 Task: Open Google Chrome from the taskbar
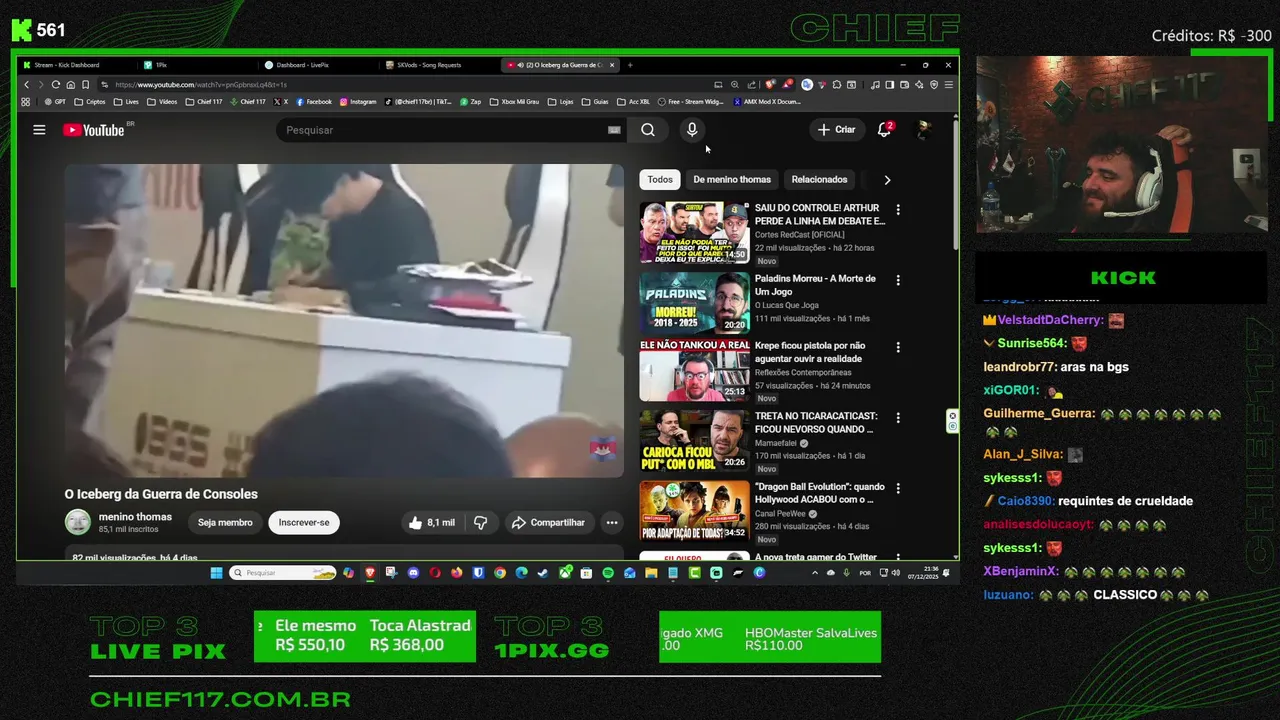pyautogui.click(x=500, y=573)
